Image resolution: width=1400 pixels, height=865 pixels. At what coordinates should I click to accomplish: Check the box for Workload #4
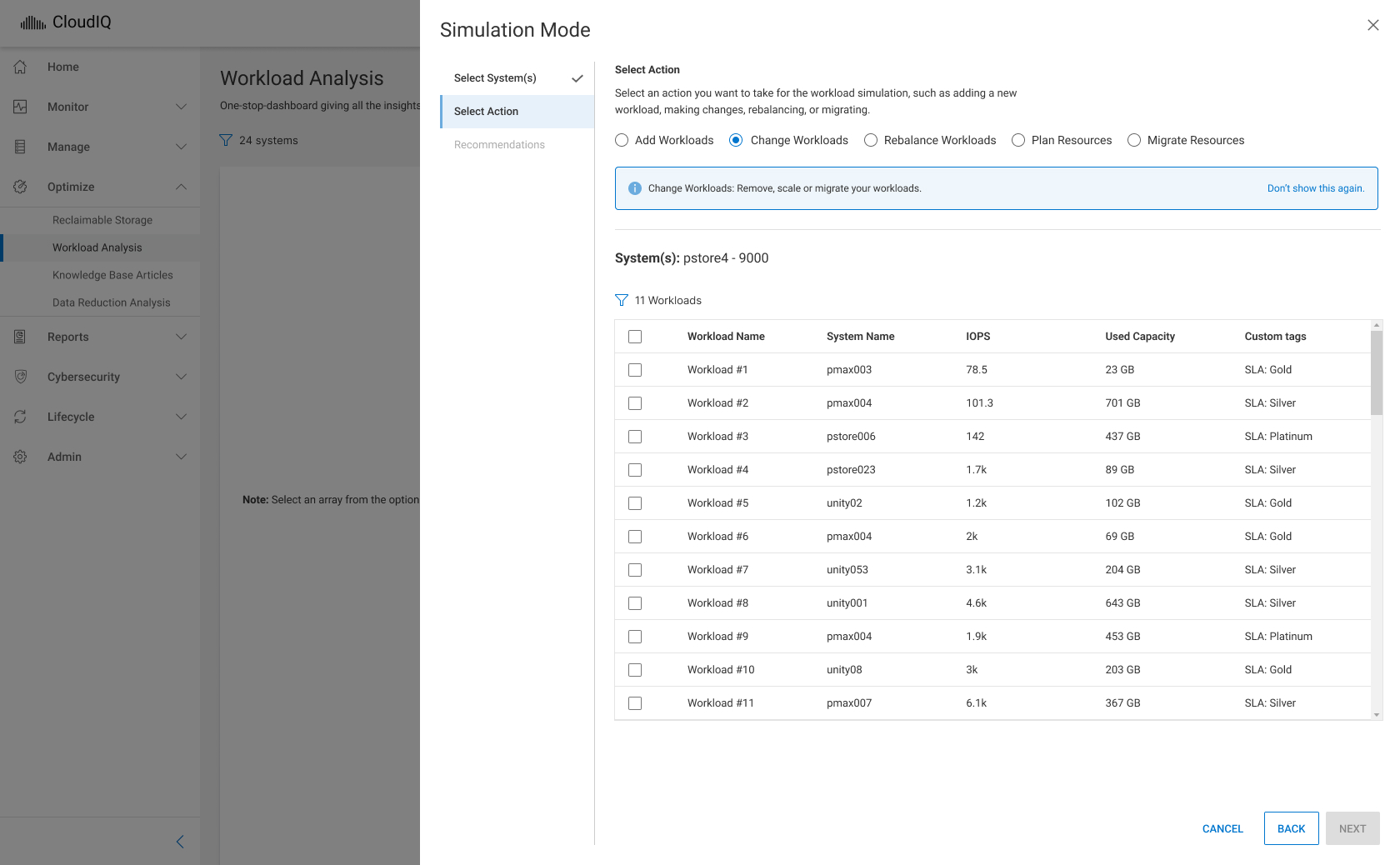tap(635, 470)
